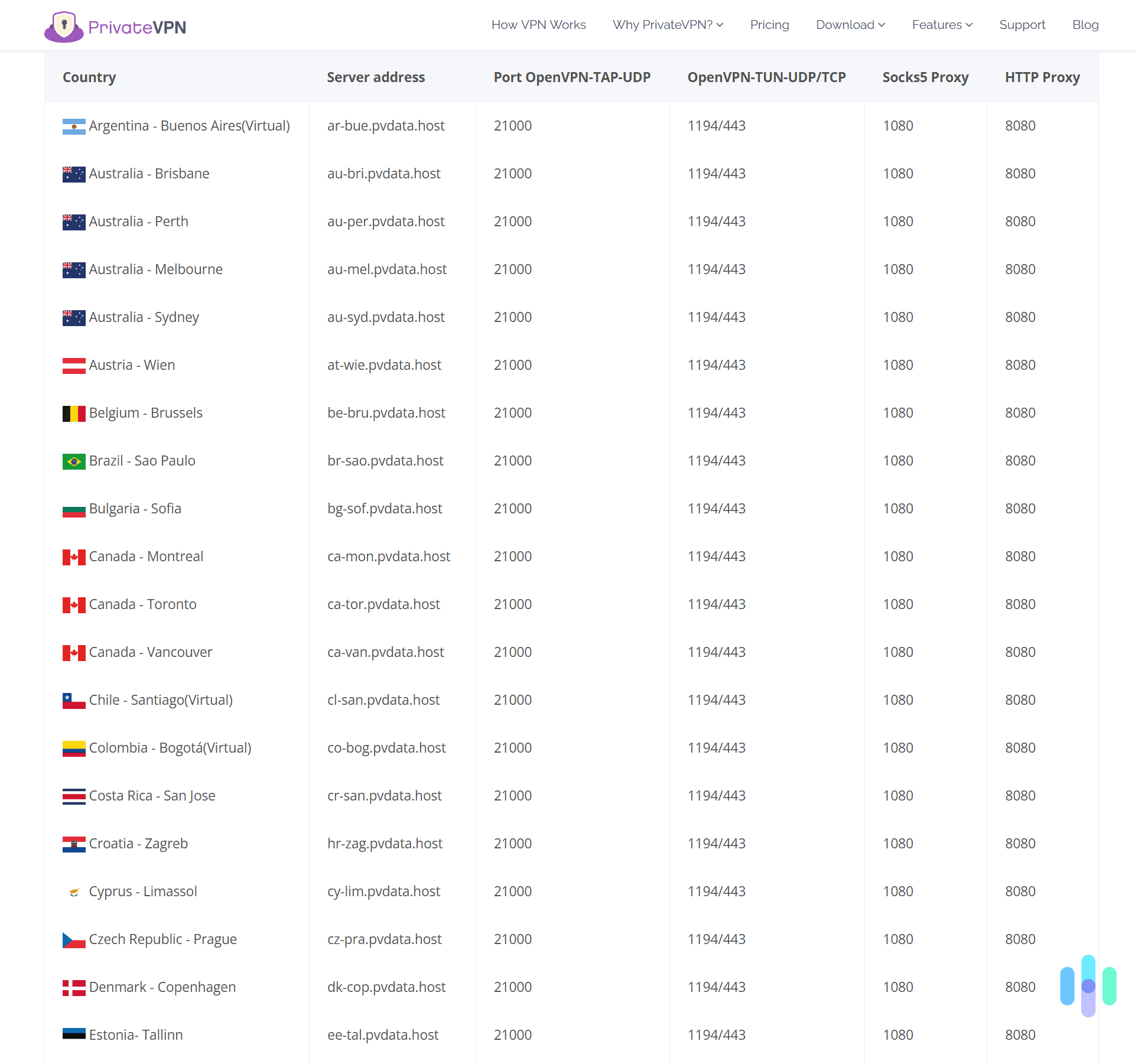Open the accessibility widget in the corner
The width and height of the screenshot is (1135, 1064).
coord(1087,987)
